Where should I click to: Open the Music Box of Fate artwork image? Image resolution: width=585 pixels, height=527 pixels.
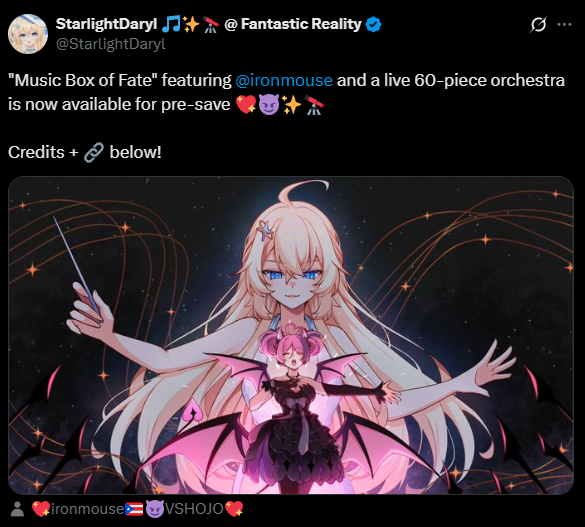291,335
